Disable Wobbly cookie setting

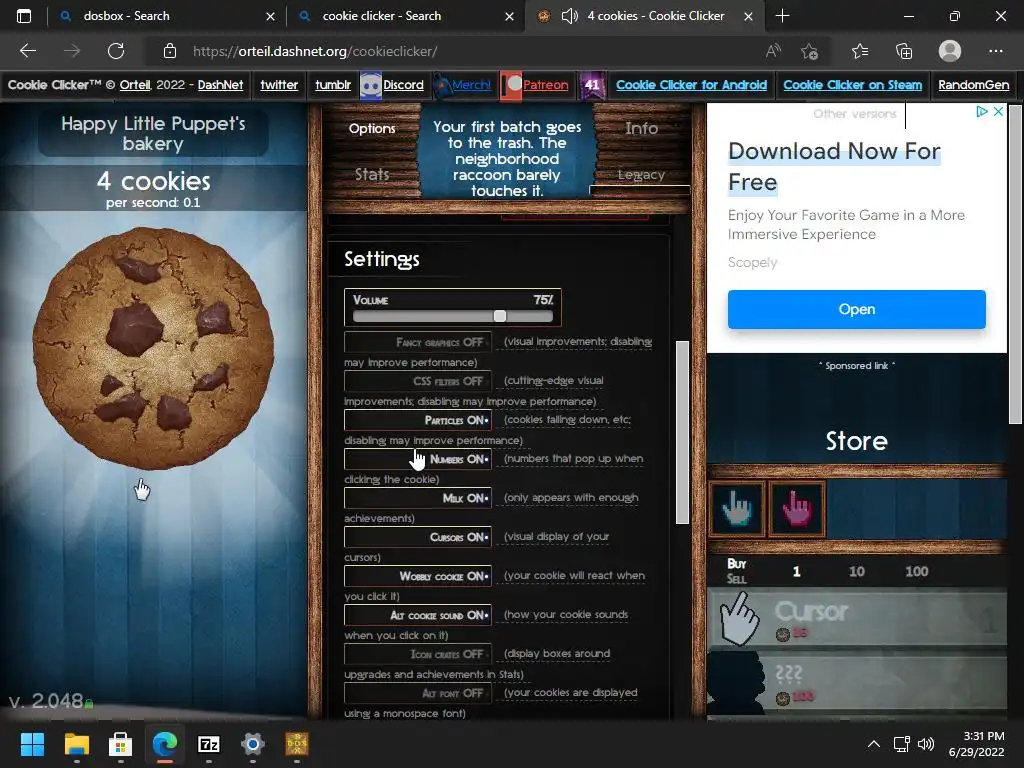418,576
